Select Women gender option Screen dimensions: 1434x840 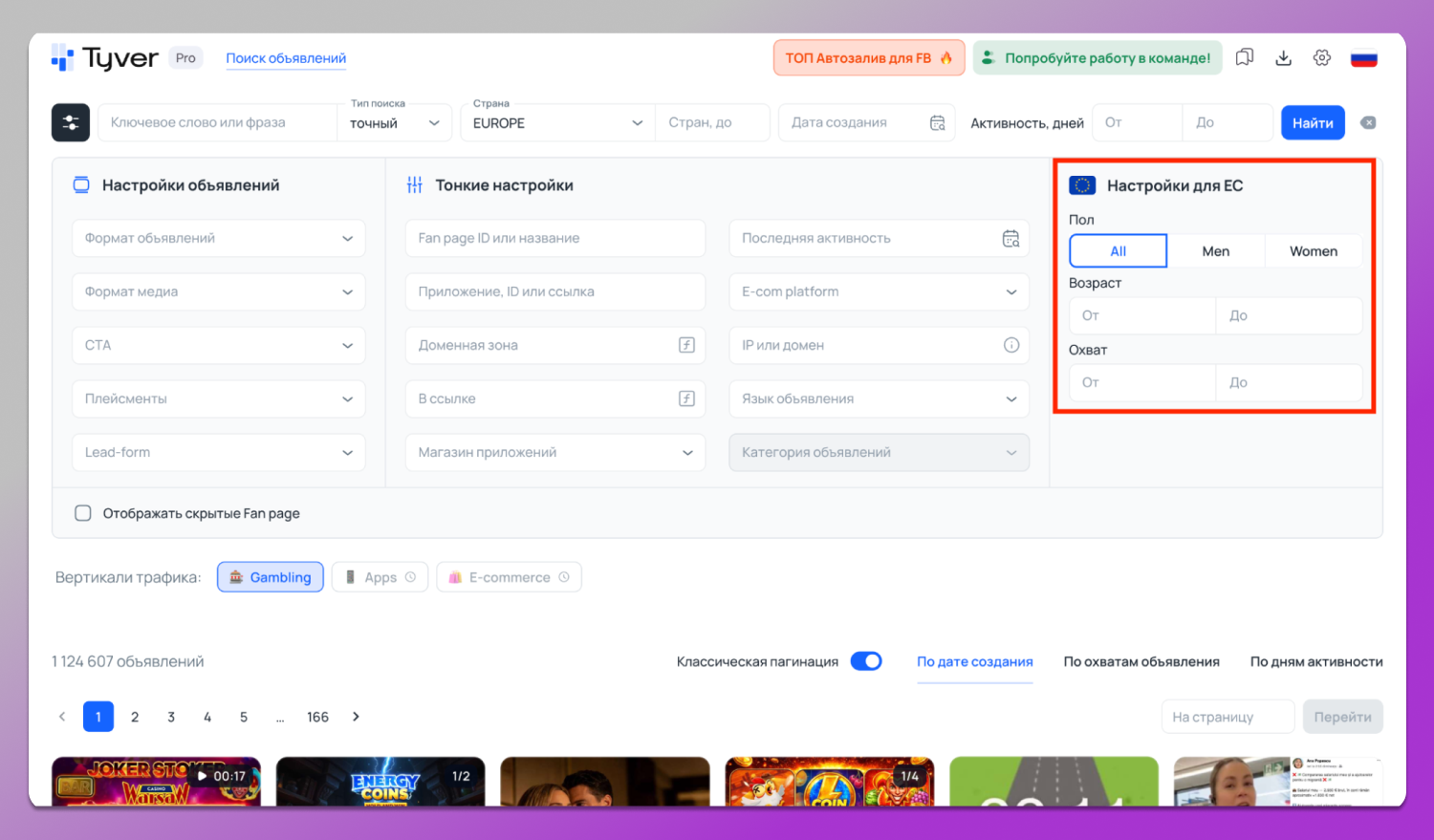(1313, 251)
